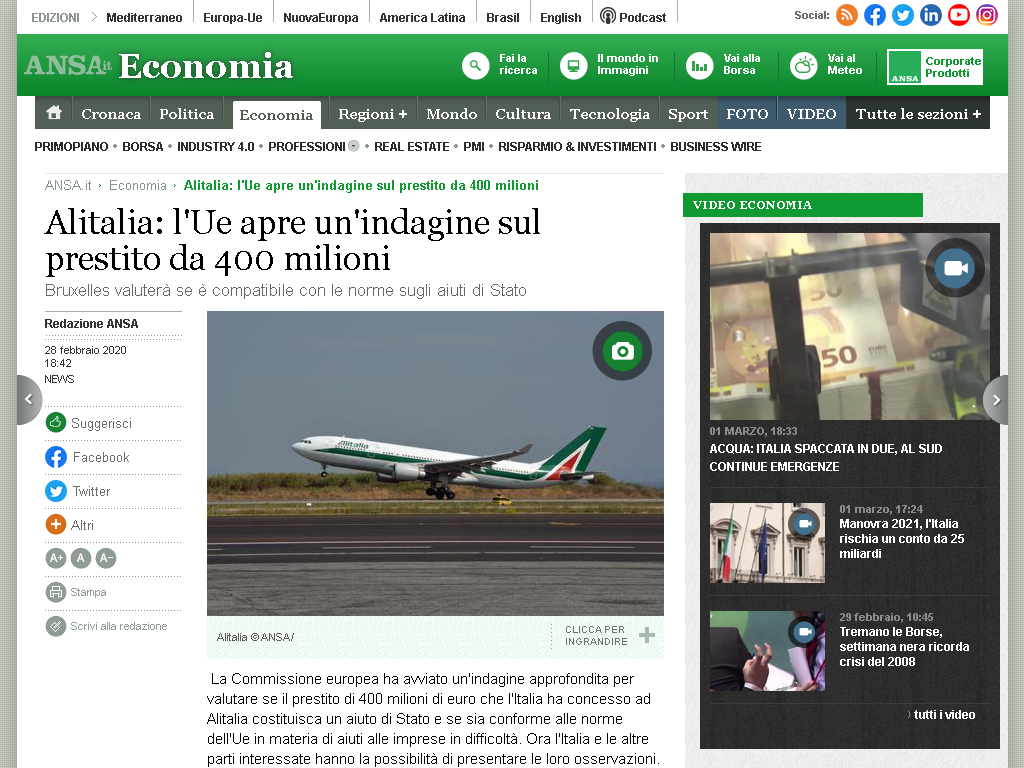
Task: Expand Tutte le sezioni + menu
Action: click(x=918, y=114)
